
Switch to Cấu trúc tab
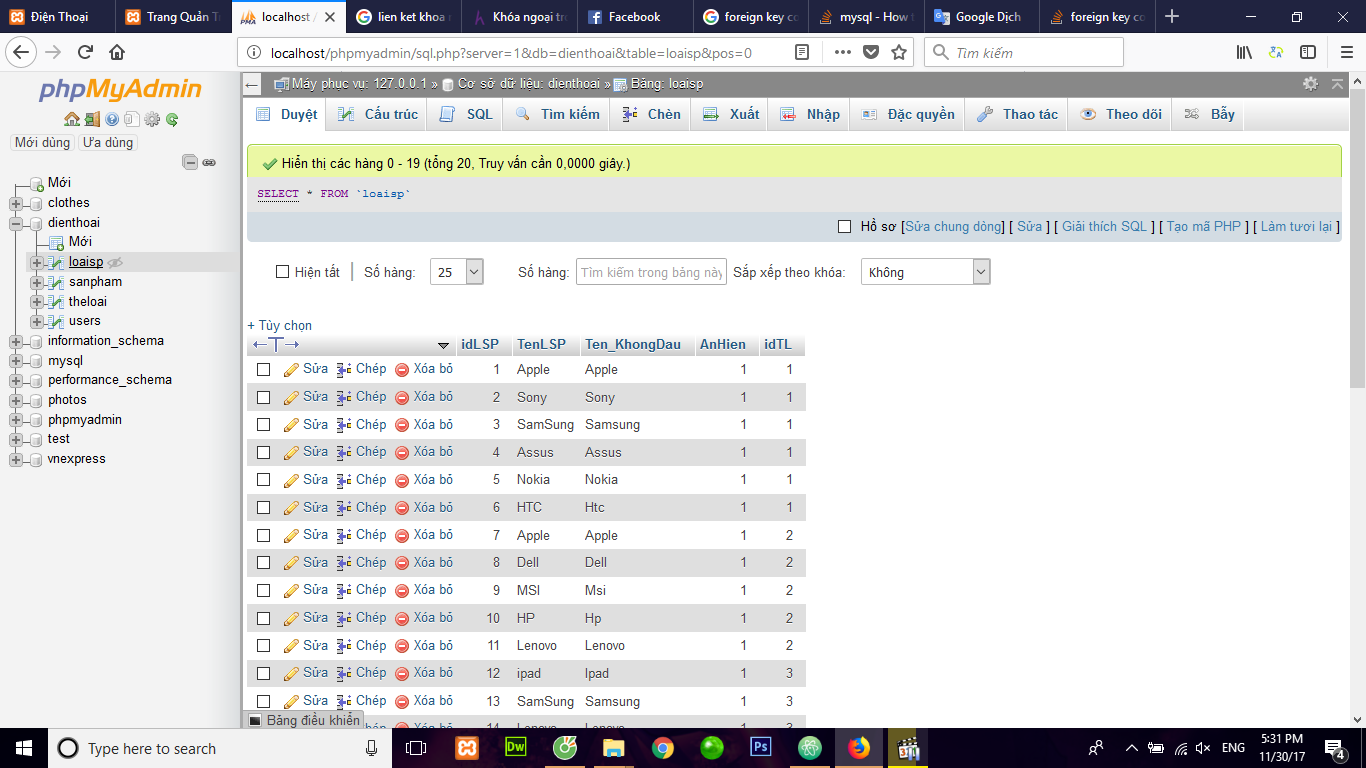click(378, 114)
